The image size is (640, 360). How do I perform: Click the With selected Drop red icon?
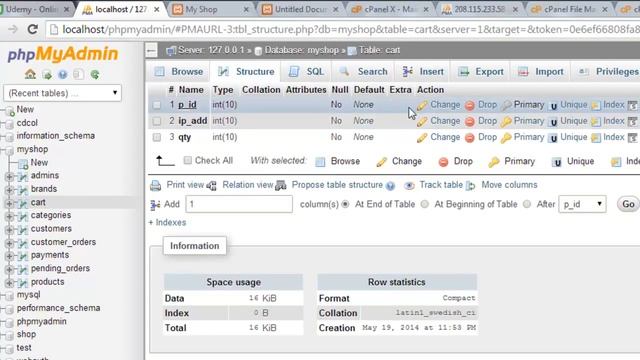[443, 162]
